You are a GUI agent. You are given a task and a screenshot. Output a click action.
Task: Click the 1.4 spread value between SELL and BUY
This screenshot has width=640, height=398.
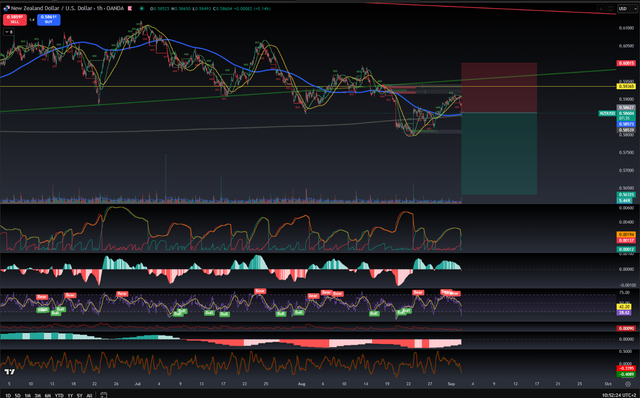coord(32,19)
